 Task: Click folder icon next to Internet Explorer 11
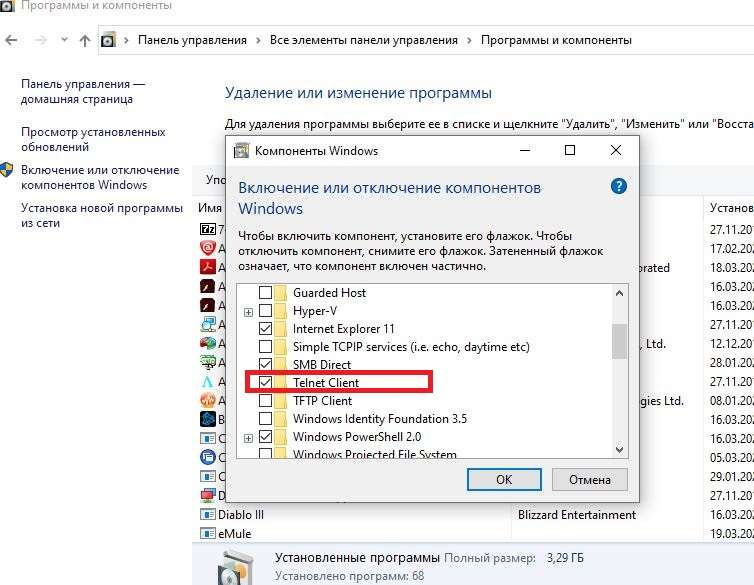(280, 329)
